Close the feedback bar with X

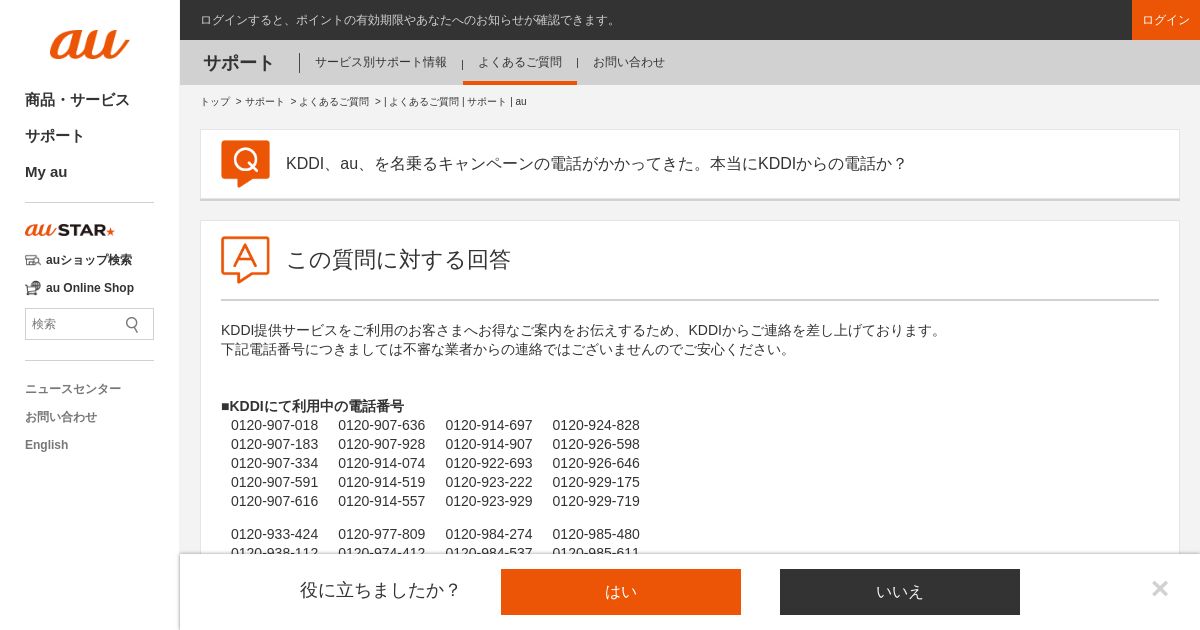[x=1160, y=588]
